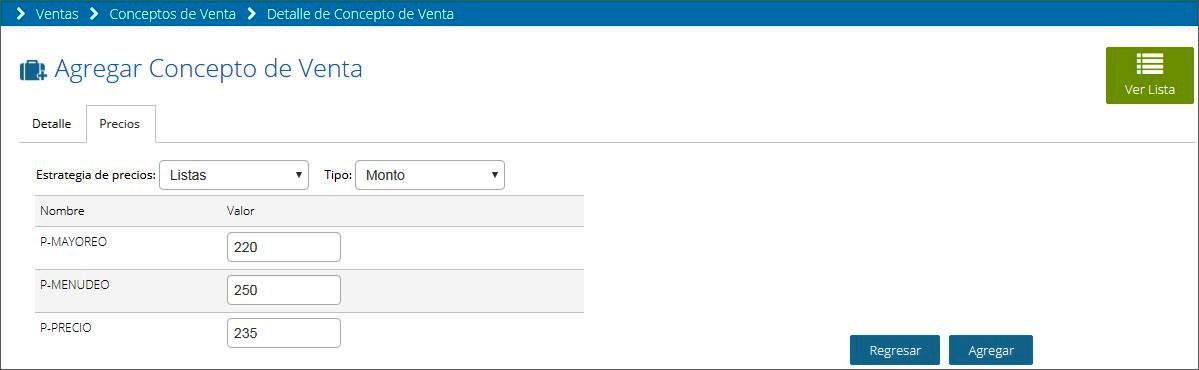Select Detalle de Concepto de Venta breadcrumb
The width and height of the screenshot is (1199, 370).
[360, 14]
